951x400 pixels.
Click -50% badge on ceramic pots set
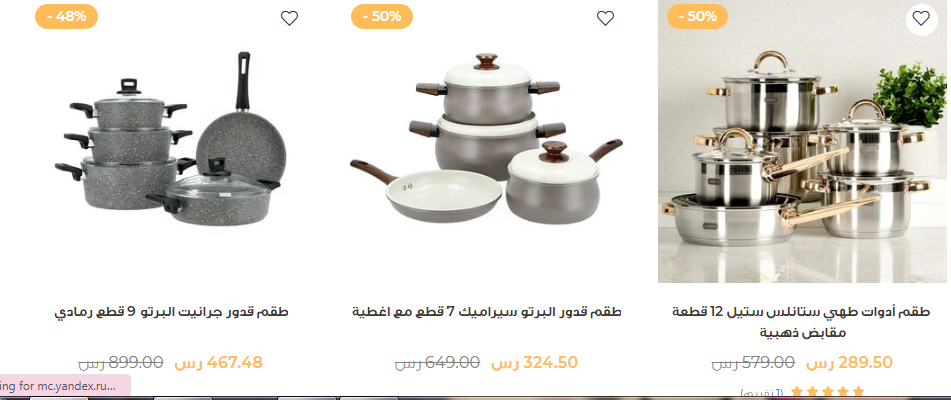coord(382,16)
